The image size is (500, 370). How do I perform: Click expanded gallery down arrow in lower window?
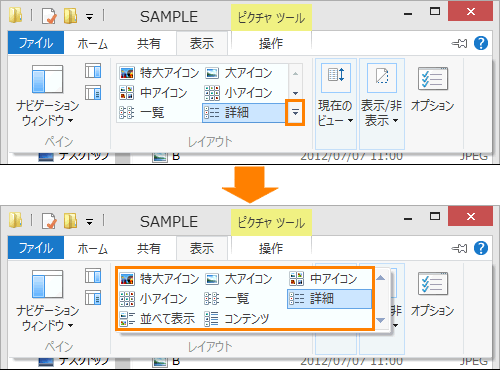381,320
